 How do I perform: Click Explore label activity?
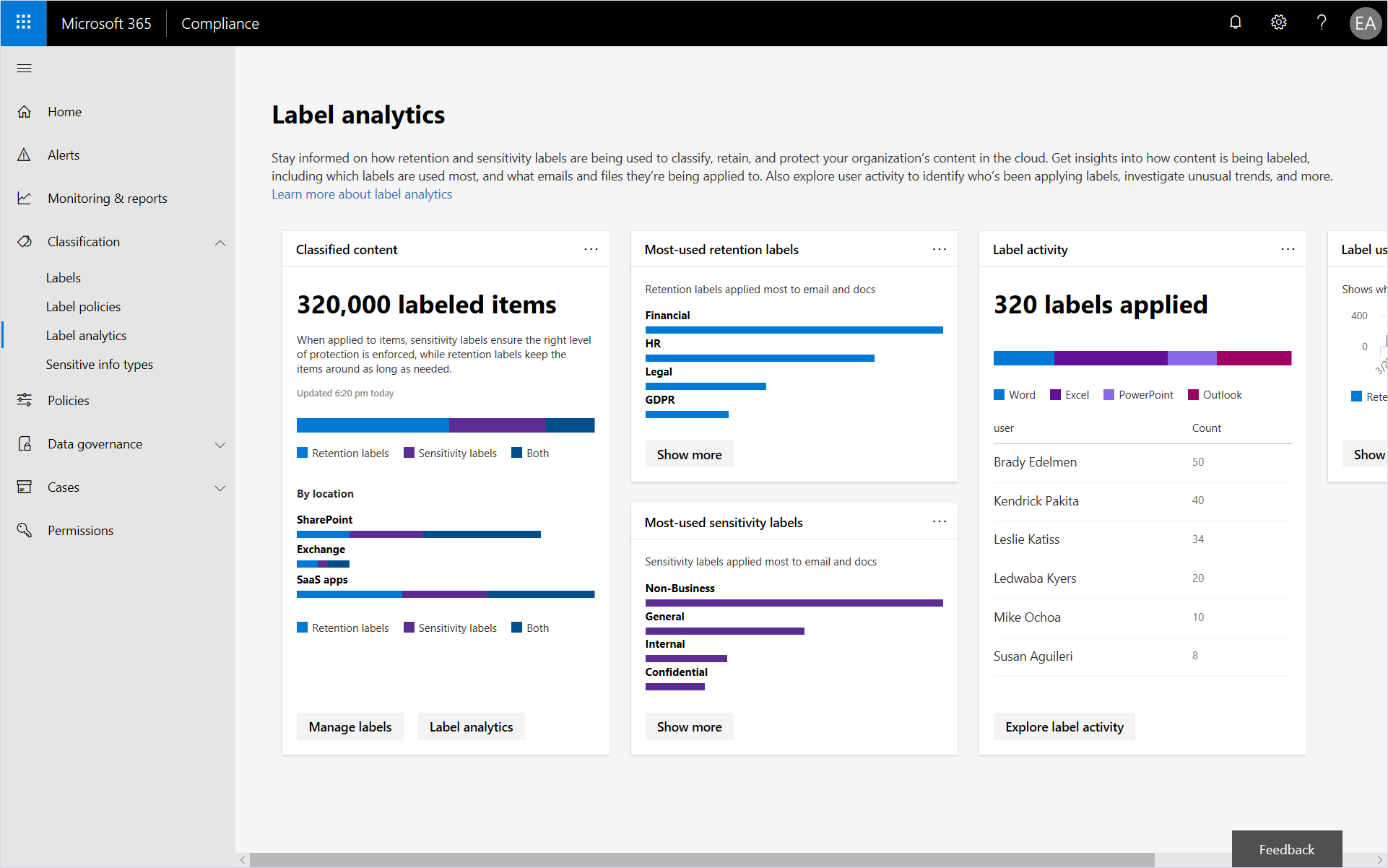click(x=1063, y=726)
